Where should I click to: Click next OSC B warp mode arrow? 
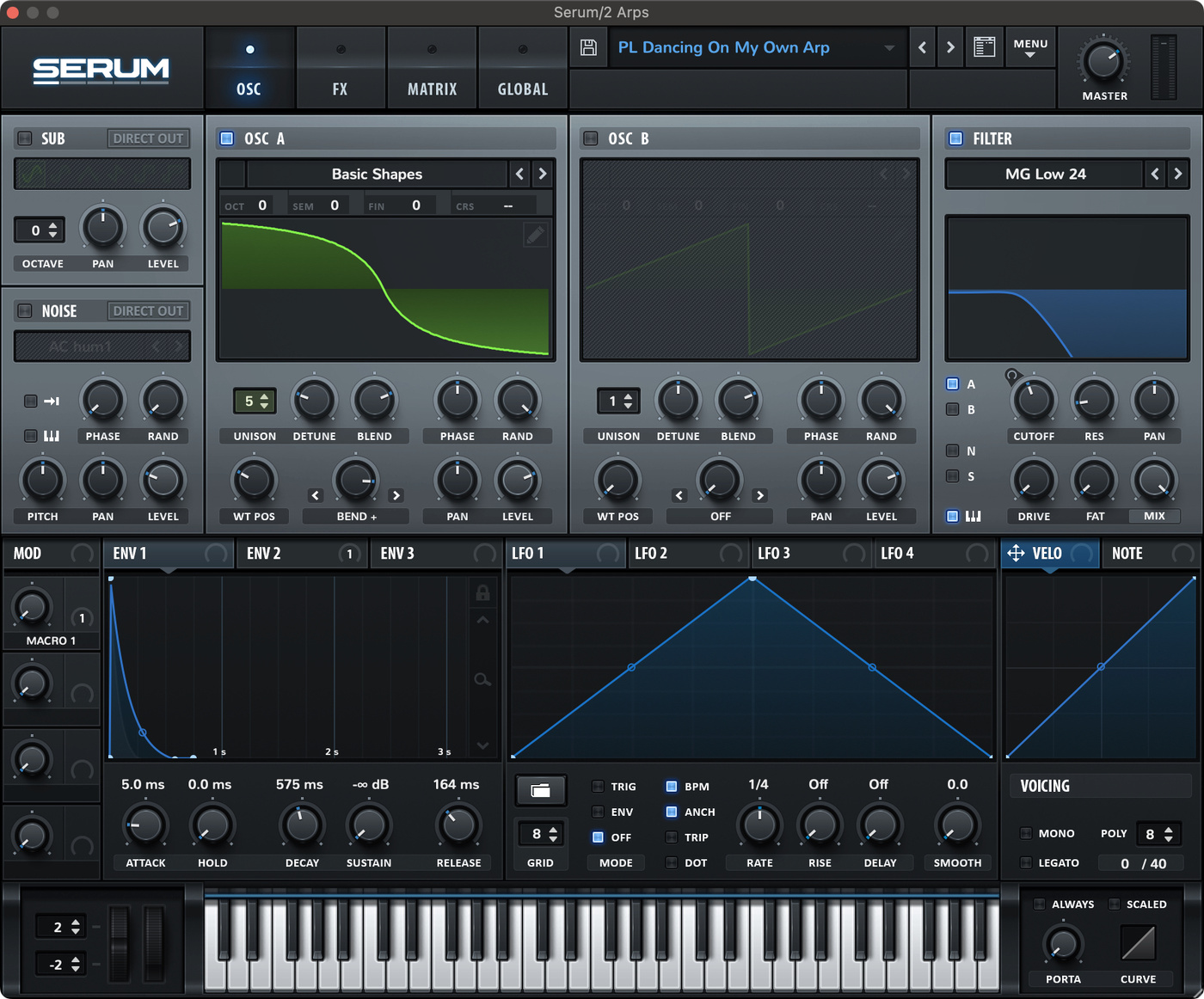pos(760,495)
